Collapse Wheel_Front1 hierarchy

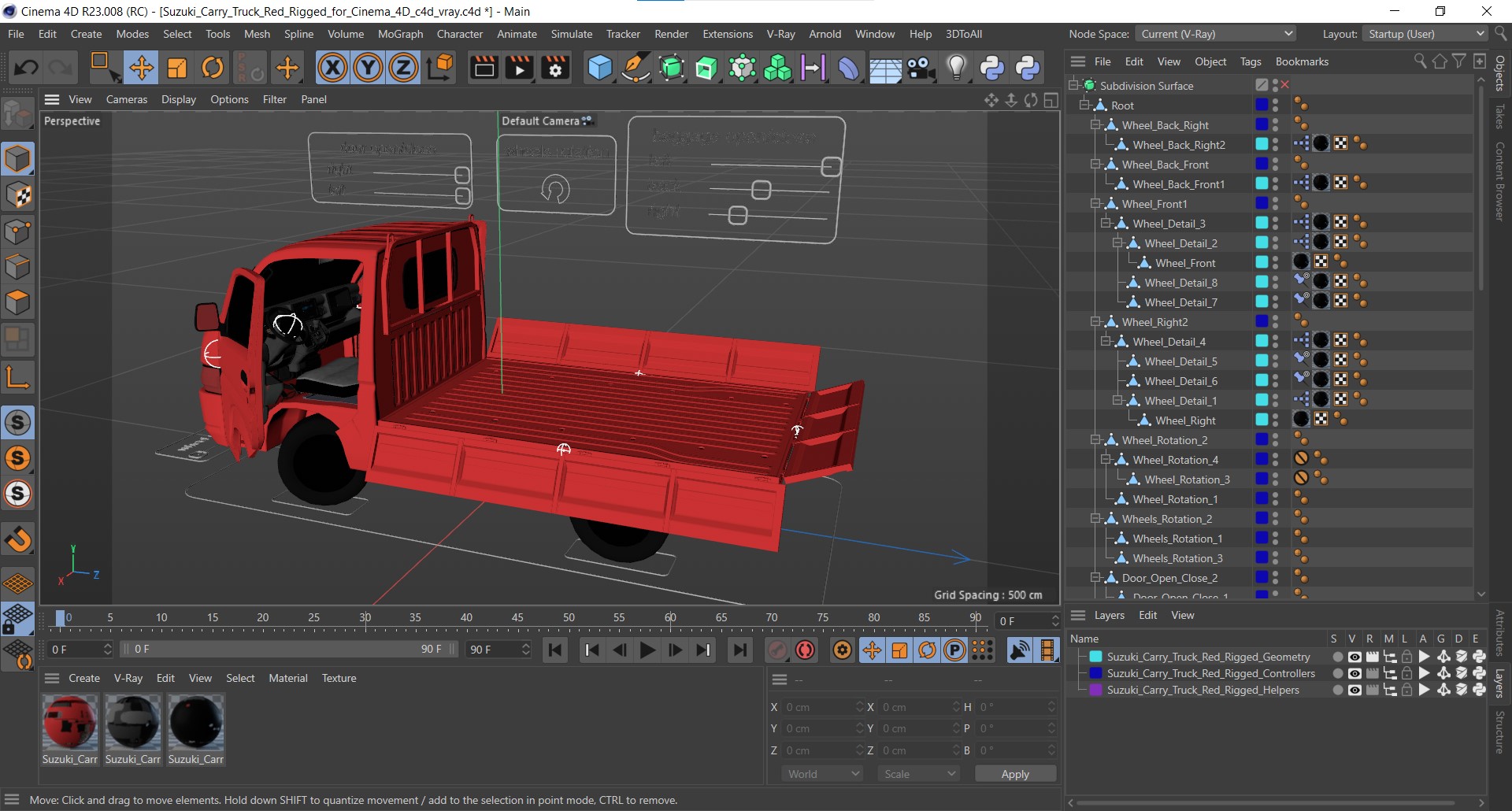[x=1095, y=203]
